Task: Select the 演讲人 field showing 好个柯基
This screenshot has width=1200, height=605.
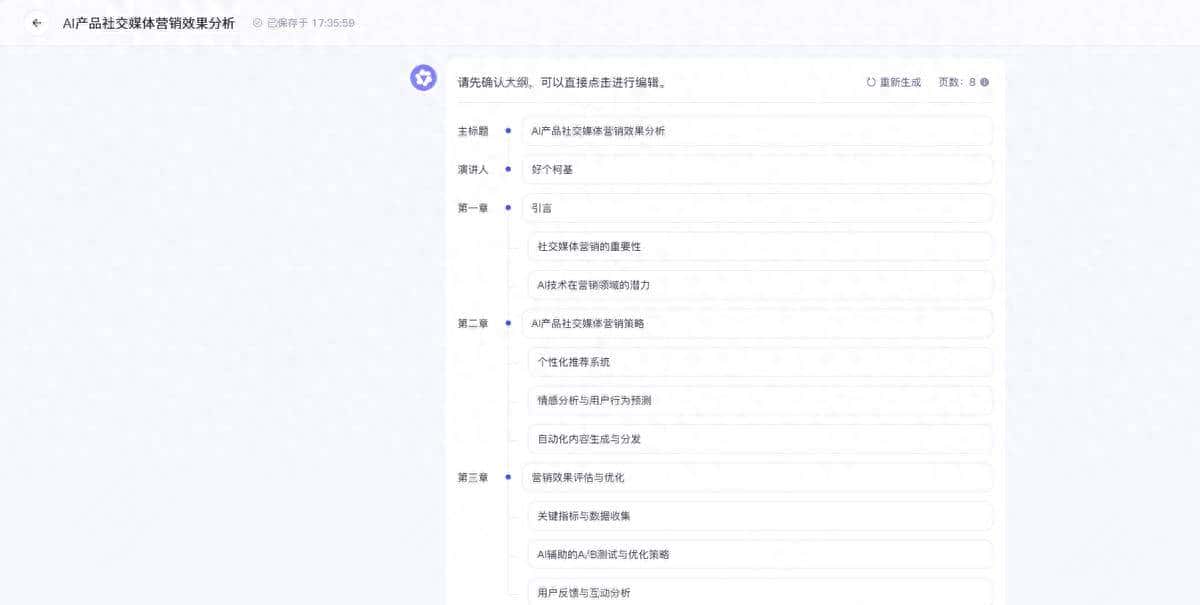Action: pyautogui.click(x=760, y=169)
